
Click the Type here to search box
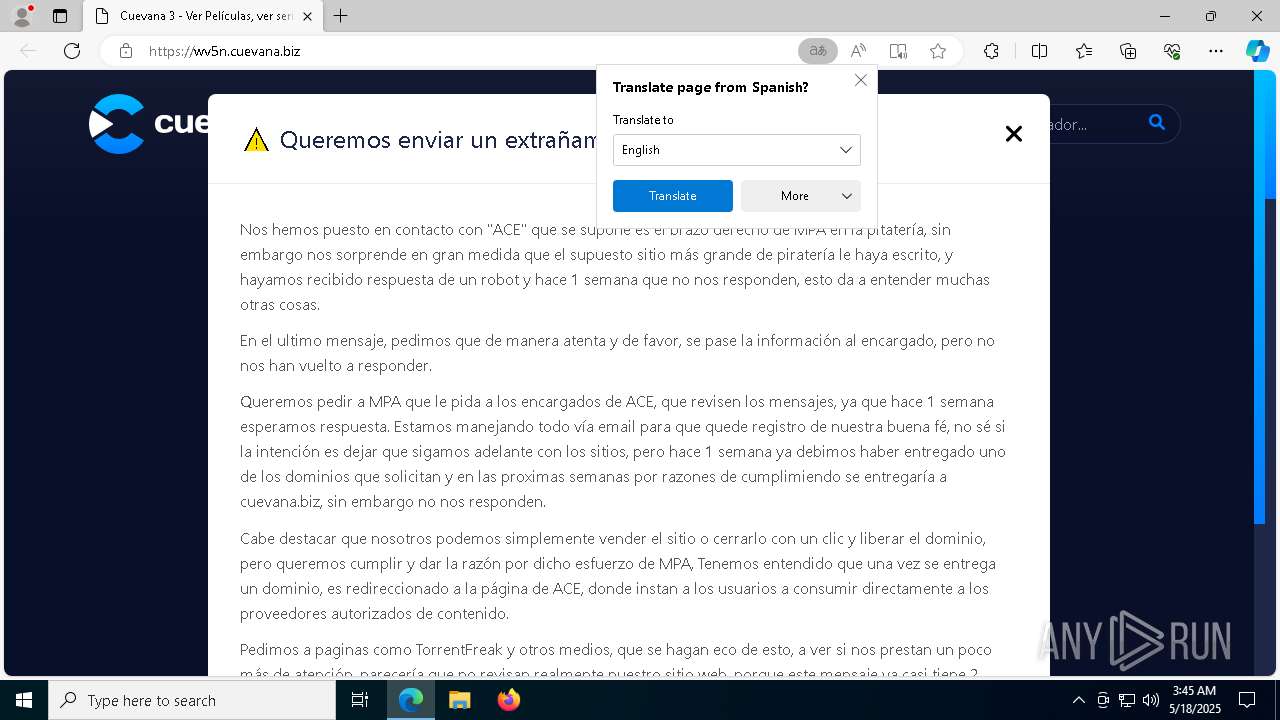click(x=192, y=700)
